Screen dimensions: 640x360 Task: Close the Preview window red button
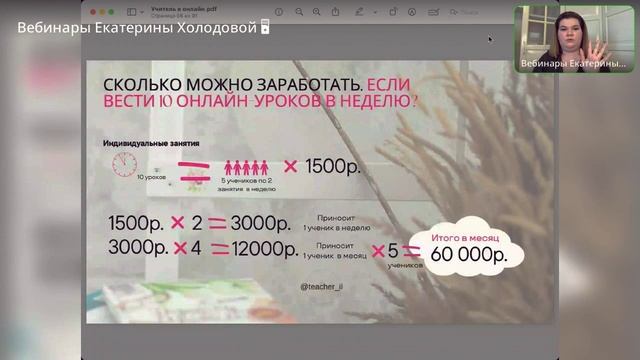pos(93,12)
